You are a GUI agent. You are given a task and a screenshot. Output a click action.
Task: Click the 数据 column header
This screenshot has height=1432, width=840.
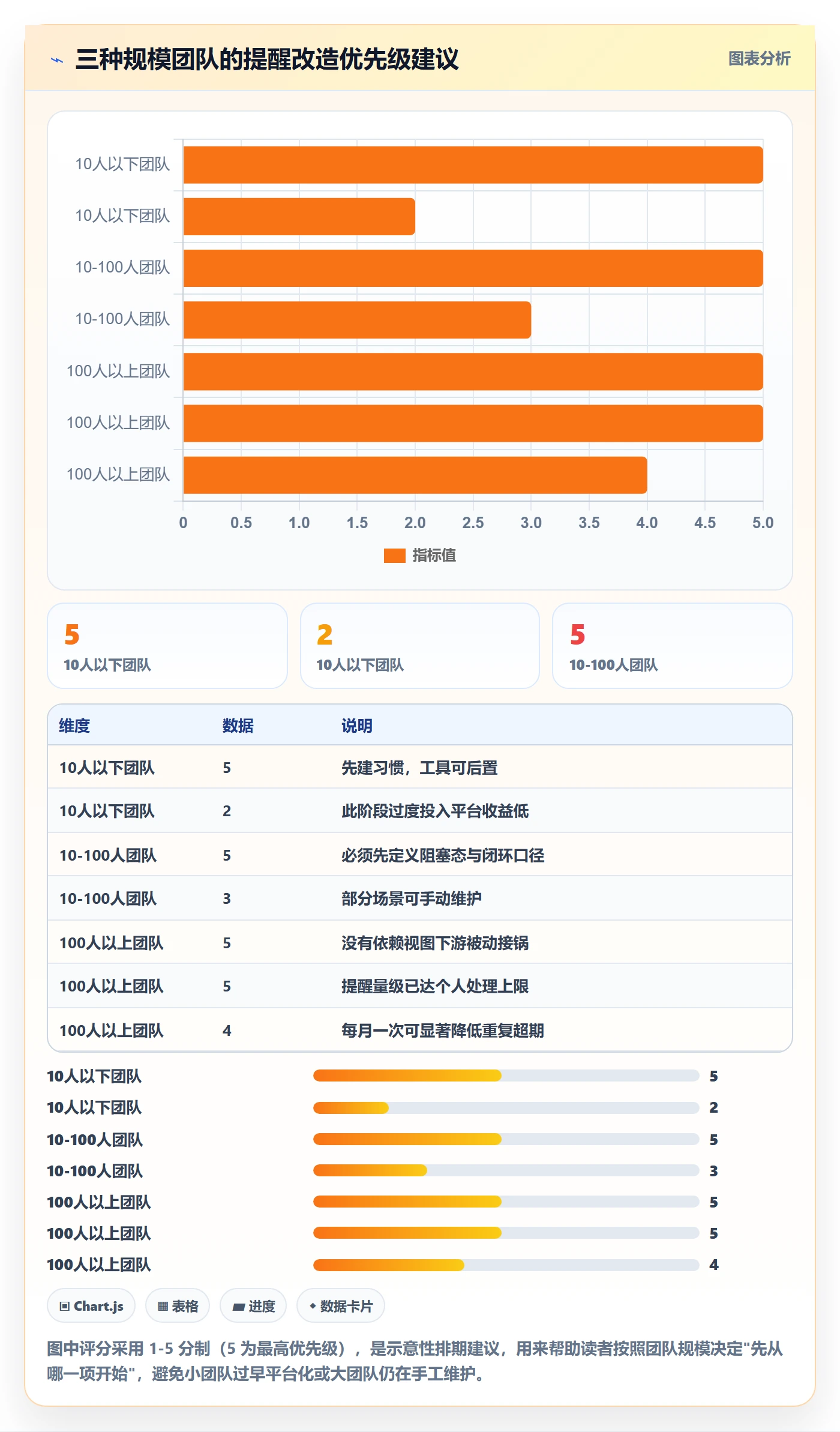(238, 726)
